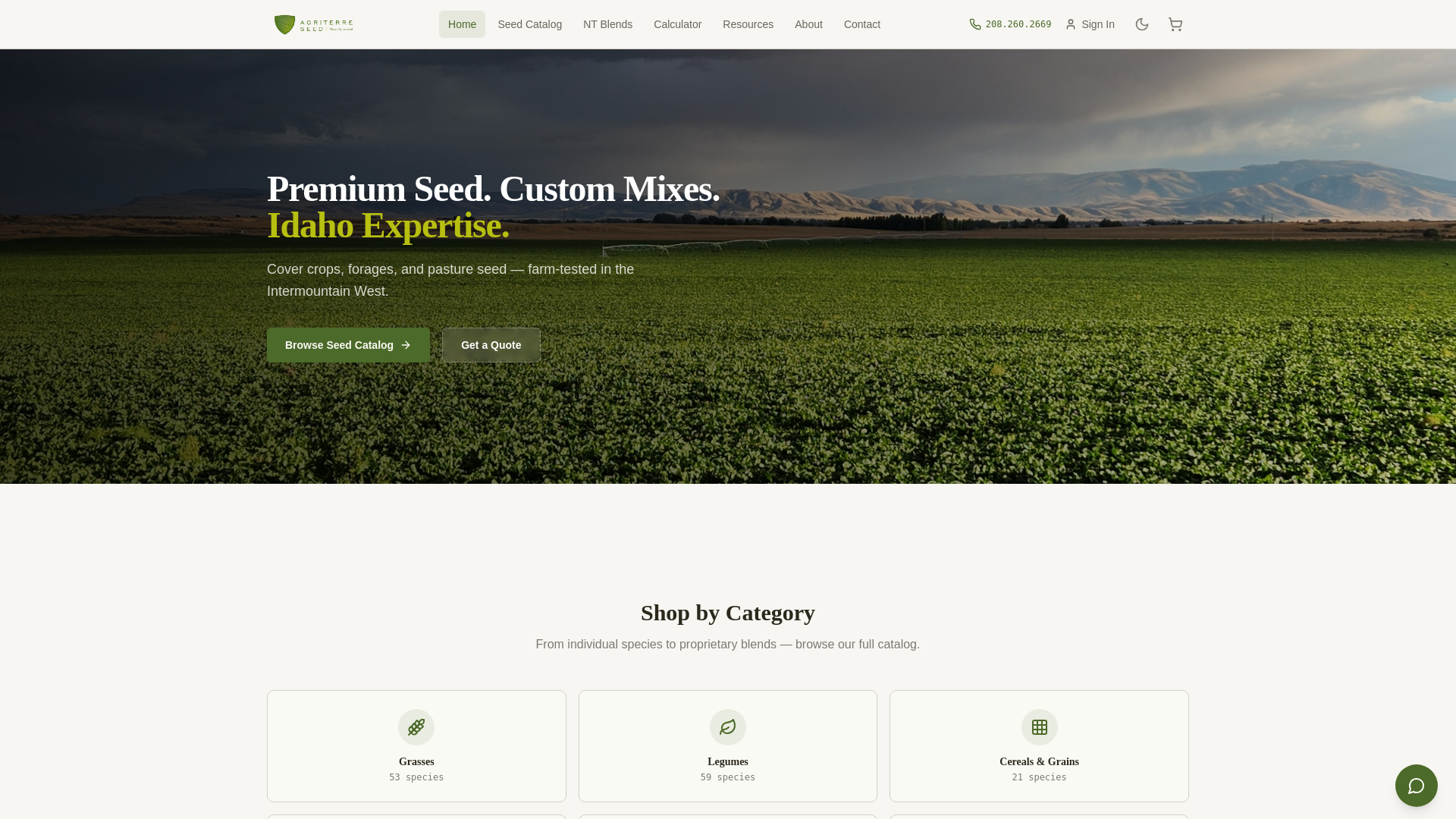This screenshot has width=1456, height=819.
Task: Click the Cereals & Grains grid icon
Action: point(1039,726)
